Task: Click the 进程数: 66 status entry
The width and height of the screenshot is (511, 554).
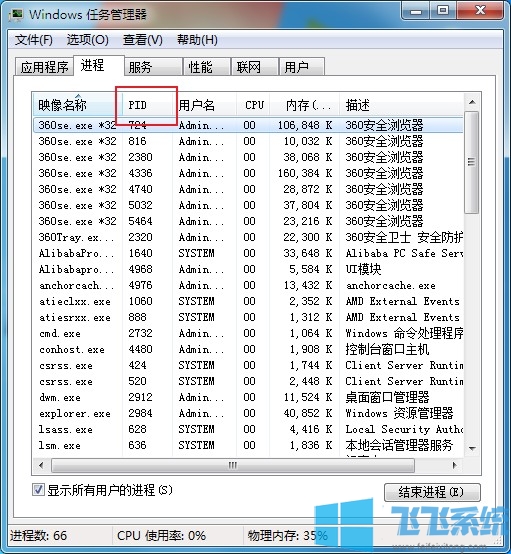Action: pyautogui.click(x=39, y=535)
